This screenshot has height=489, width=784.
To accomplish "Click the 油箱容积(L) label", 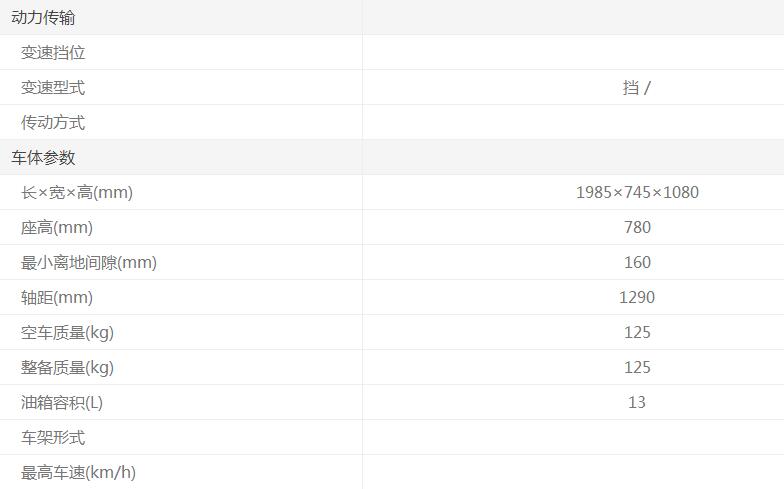I will click(62, 403).
